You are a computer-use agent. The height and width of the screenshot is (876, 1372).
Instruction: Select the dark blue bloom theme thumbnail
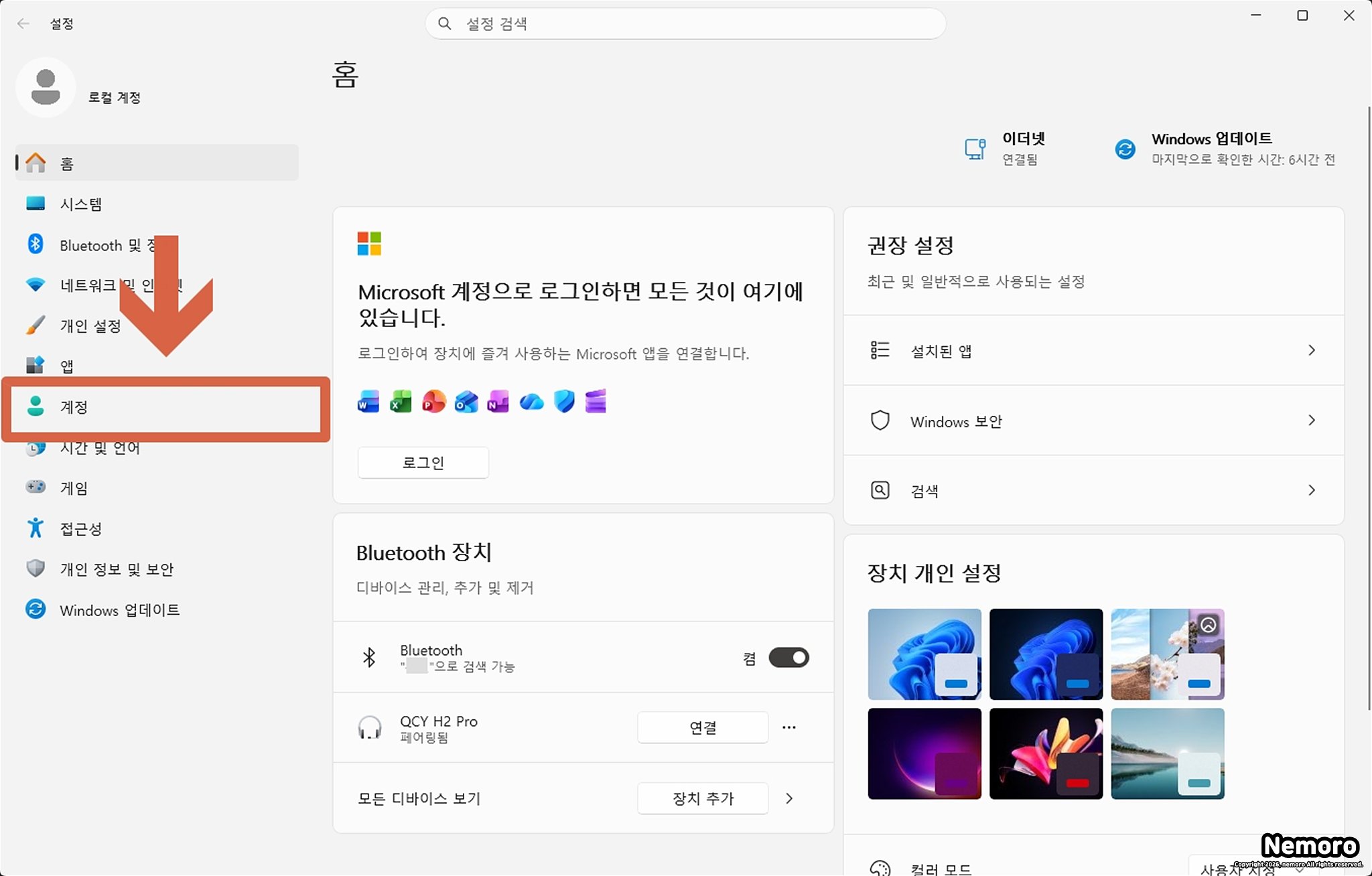pyautogui.click(x=1045, y=654)
